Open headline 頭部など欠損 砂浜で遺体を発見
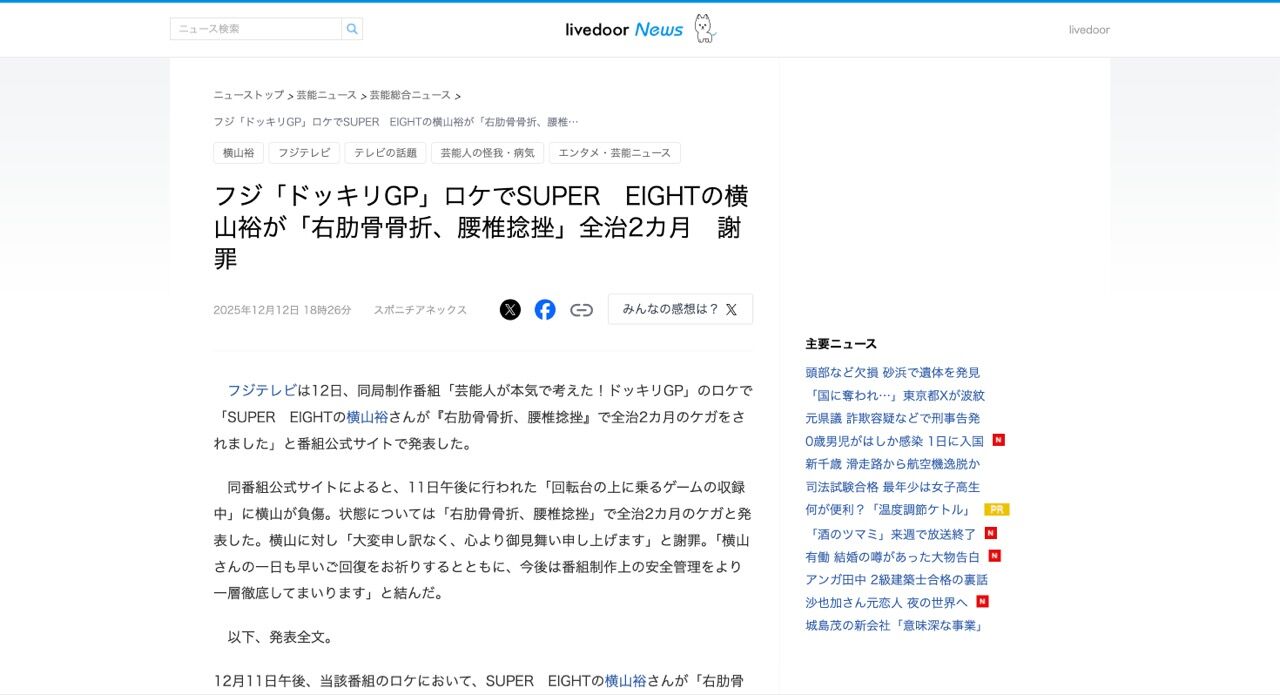This screenshot has width=1280, height=695. tap(893, 372)
